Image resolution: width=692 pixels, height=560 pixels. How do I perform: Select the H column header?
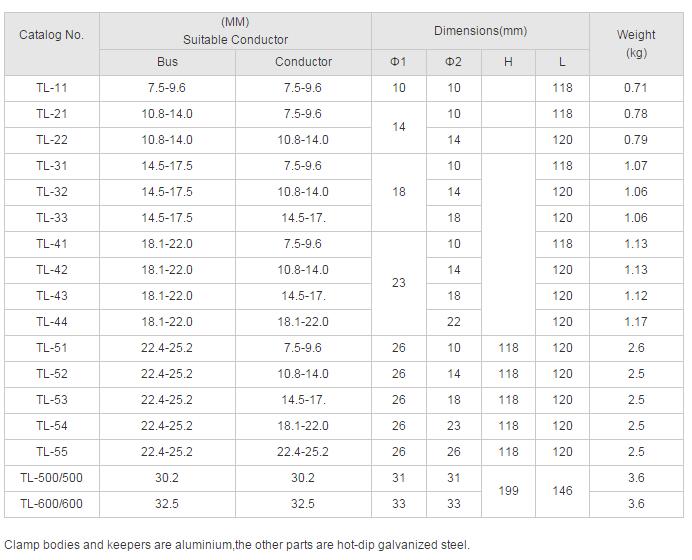coord(508,62)
